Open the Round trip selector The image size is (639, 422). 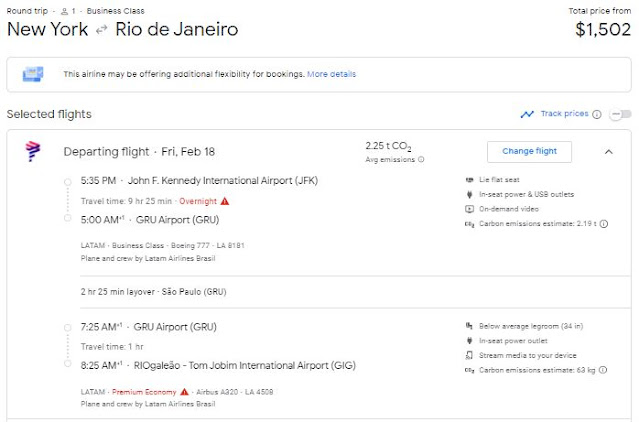pyautogui.click(x=26, y=9)
